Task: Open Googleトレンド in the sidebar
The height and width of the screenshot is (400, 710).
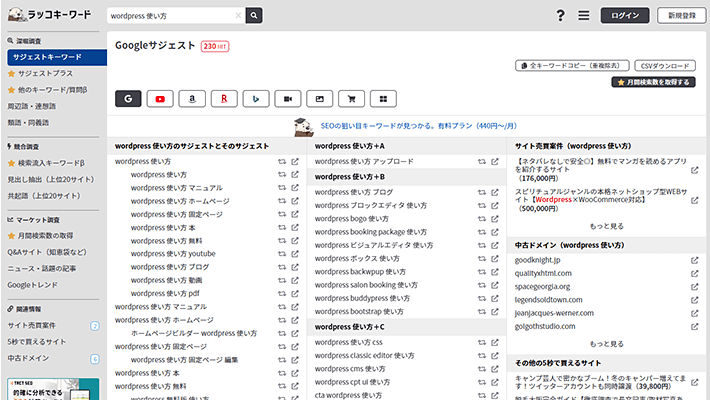Action: tap(33, 285)
